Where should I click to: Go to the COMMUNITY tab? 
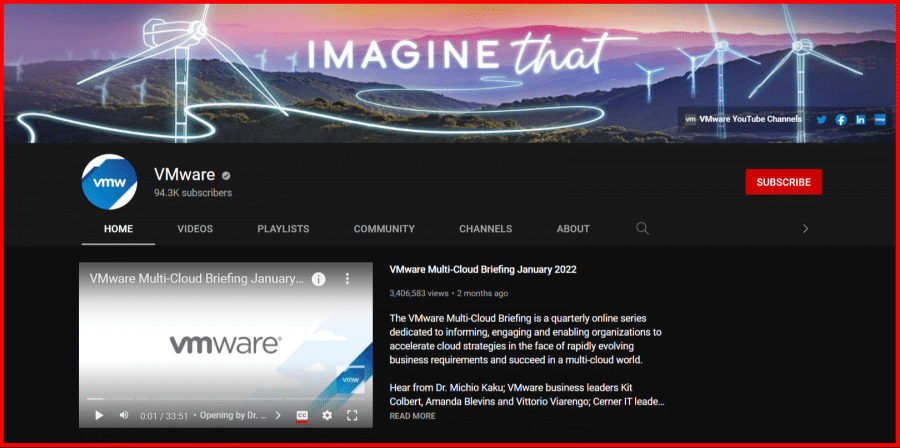pos(384,229)
